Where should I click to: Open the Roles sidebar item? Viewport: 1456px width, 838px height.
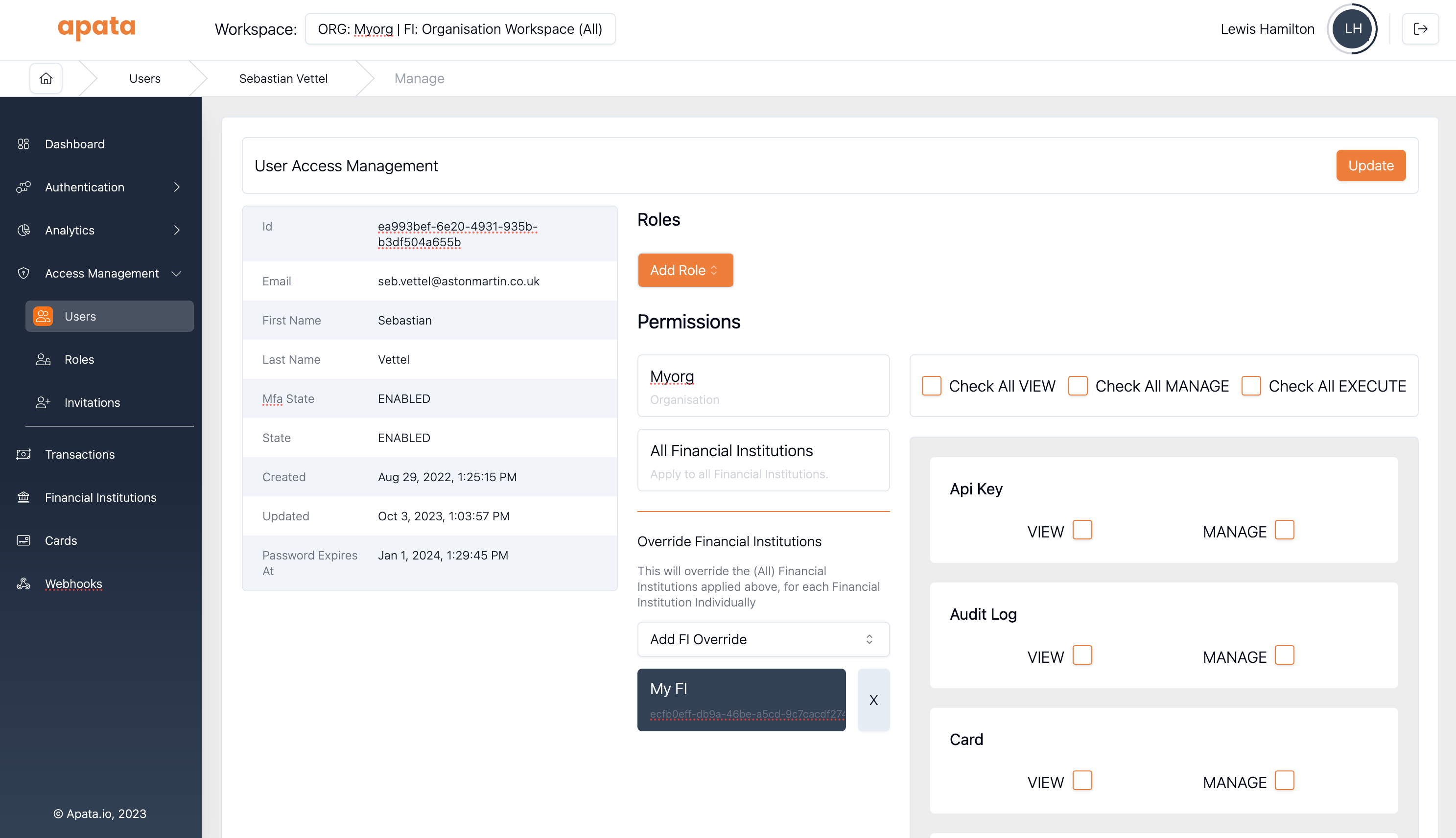coord(79,360)
